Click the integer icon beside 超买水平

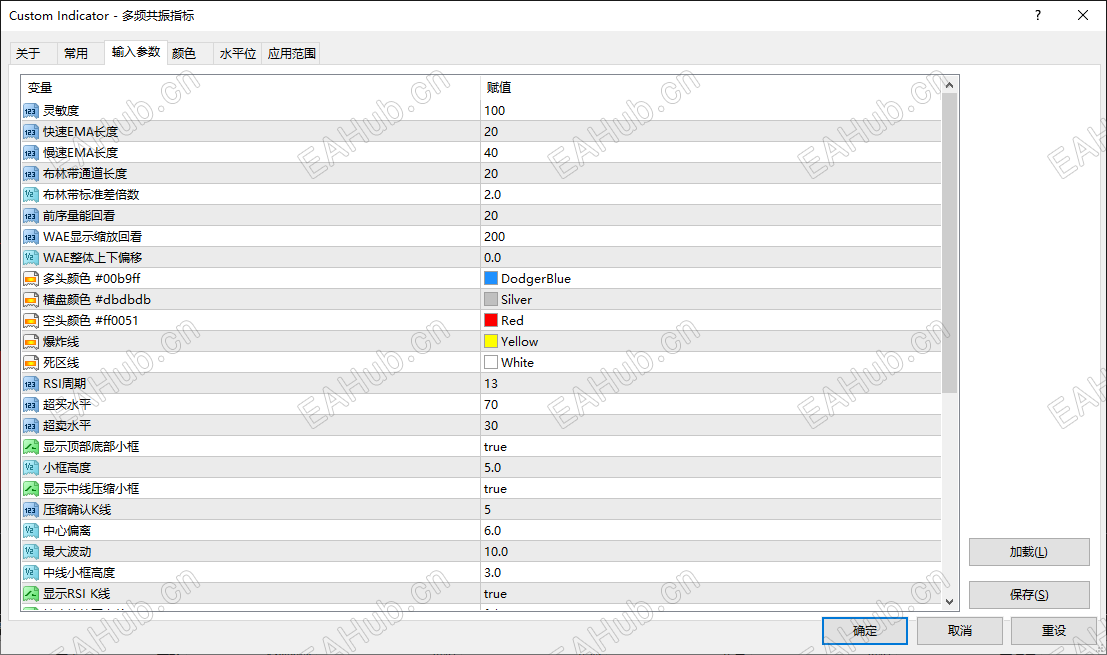[x=30, y=405]
